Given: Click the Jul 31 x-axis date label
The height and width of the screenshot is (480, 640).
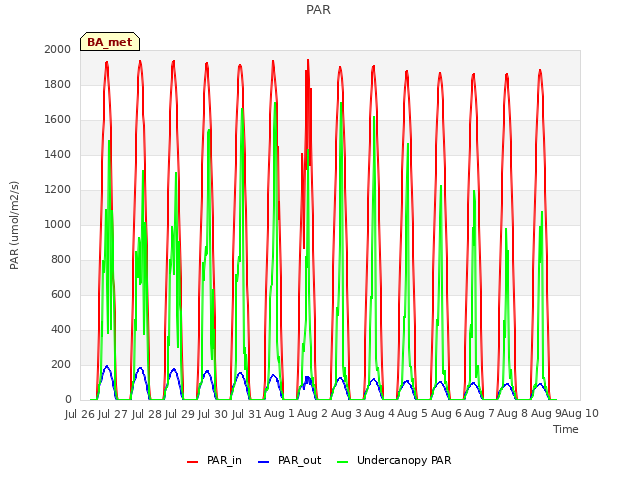Looking at the screenshot, I should pyautogui.click(x=247, y=414).
